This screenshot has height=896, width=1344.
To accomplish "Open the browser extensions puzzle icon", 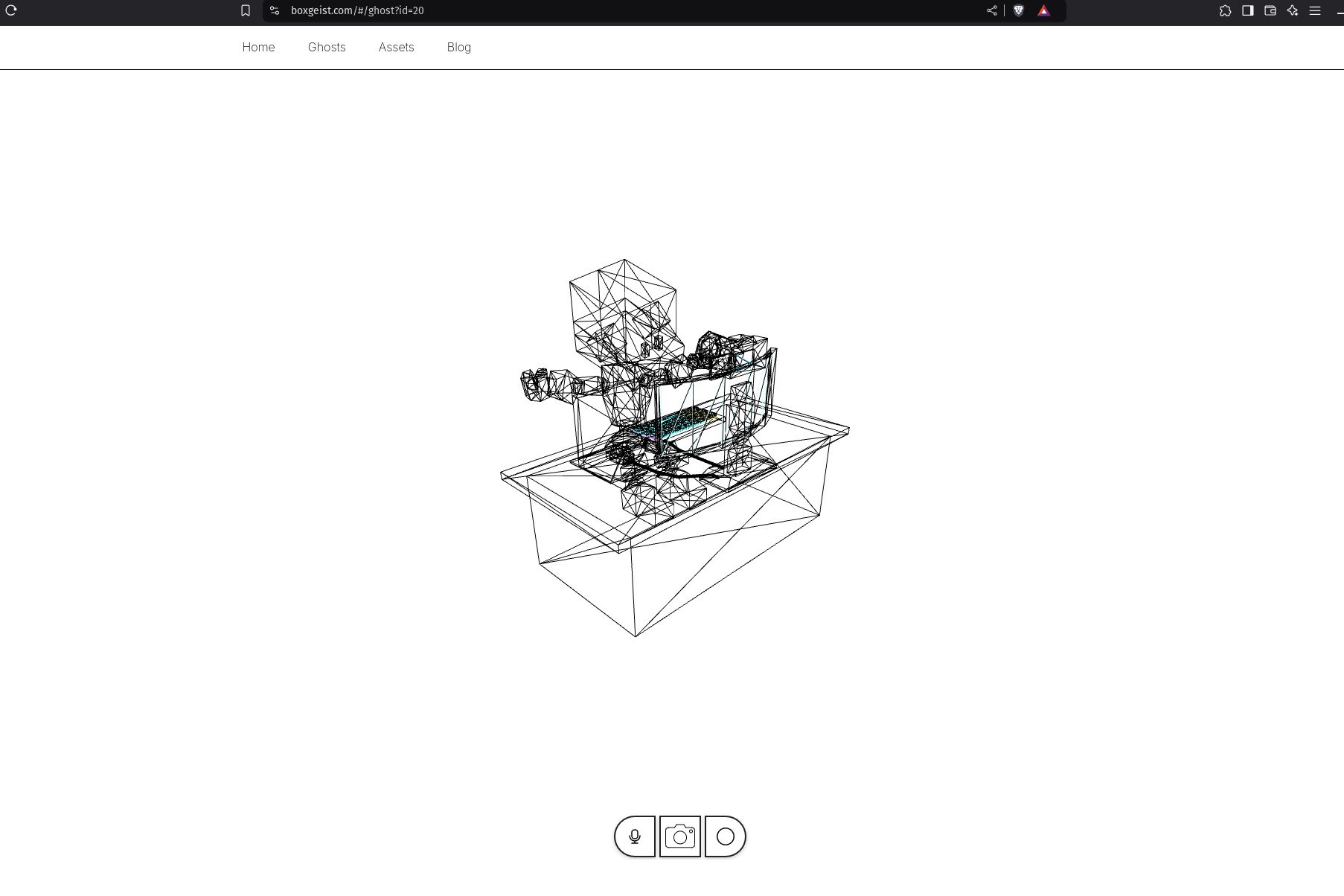I will click(1225, 10).
